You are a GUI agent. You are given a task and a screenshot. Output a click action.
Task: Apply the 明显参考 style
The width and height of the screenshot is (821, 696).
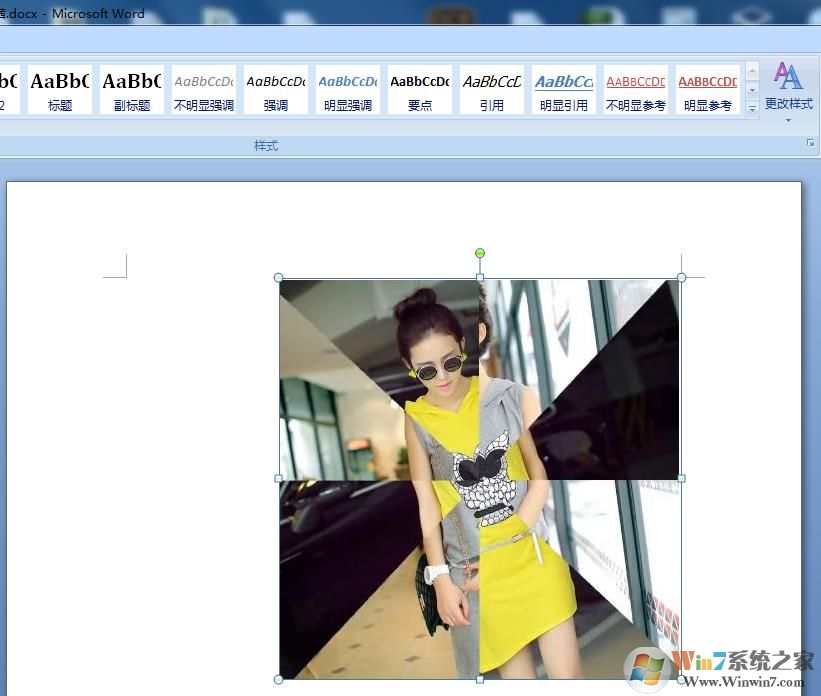[x=707, y=88]
